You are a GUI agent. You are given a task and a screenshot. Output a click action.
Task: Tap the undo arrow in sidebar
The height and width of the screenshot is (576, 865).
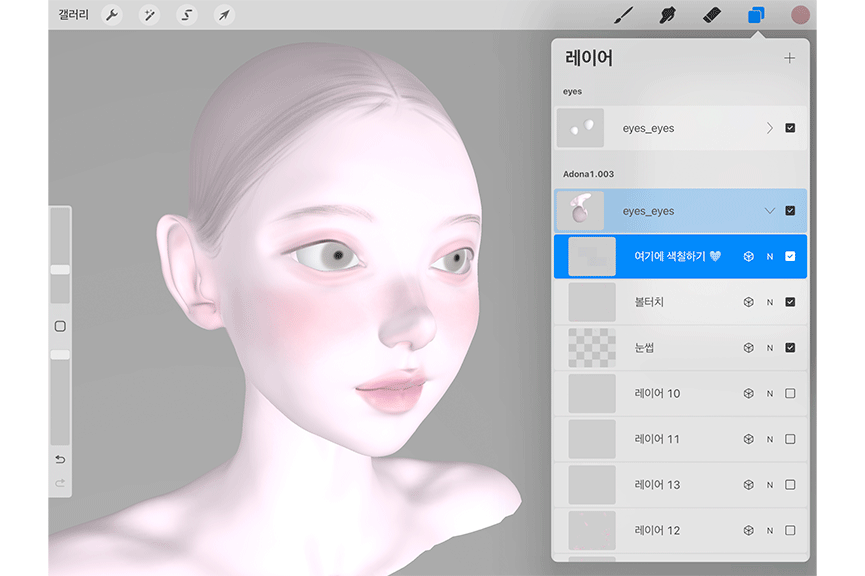coord(60,460)
